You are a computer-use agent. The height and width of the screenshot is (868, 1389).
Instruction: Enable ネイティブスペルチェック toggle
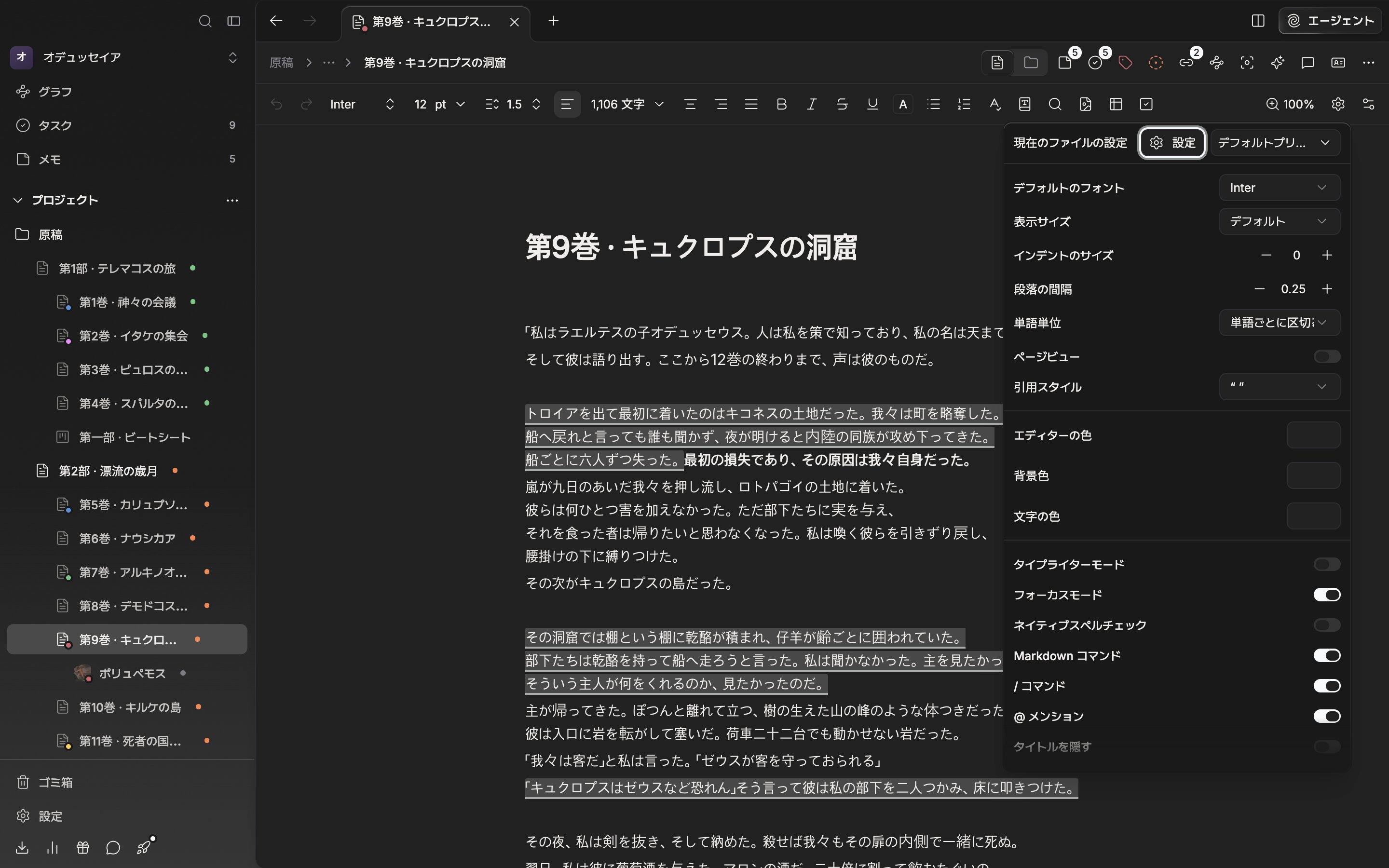point(1326,624)
